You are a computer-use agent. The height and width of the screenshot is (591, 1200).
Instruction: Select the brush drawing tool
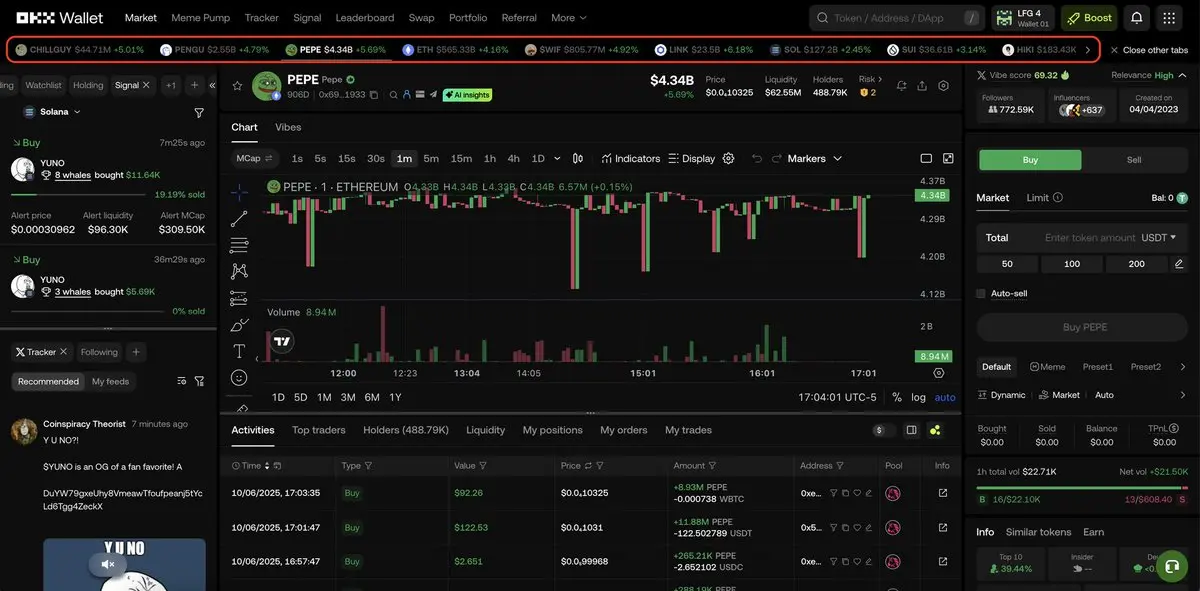(239, 325)
